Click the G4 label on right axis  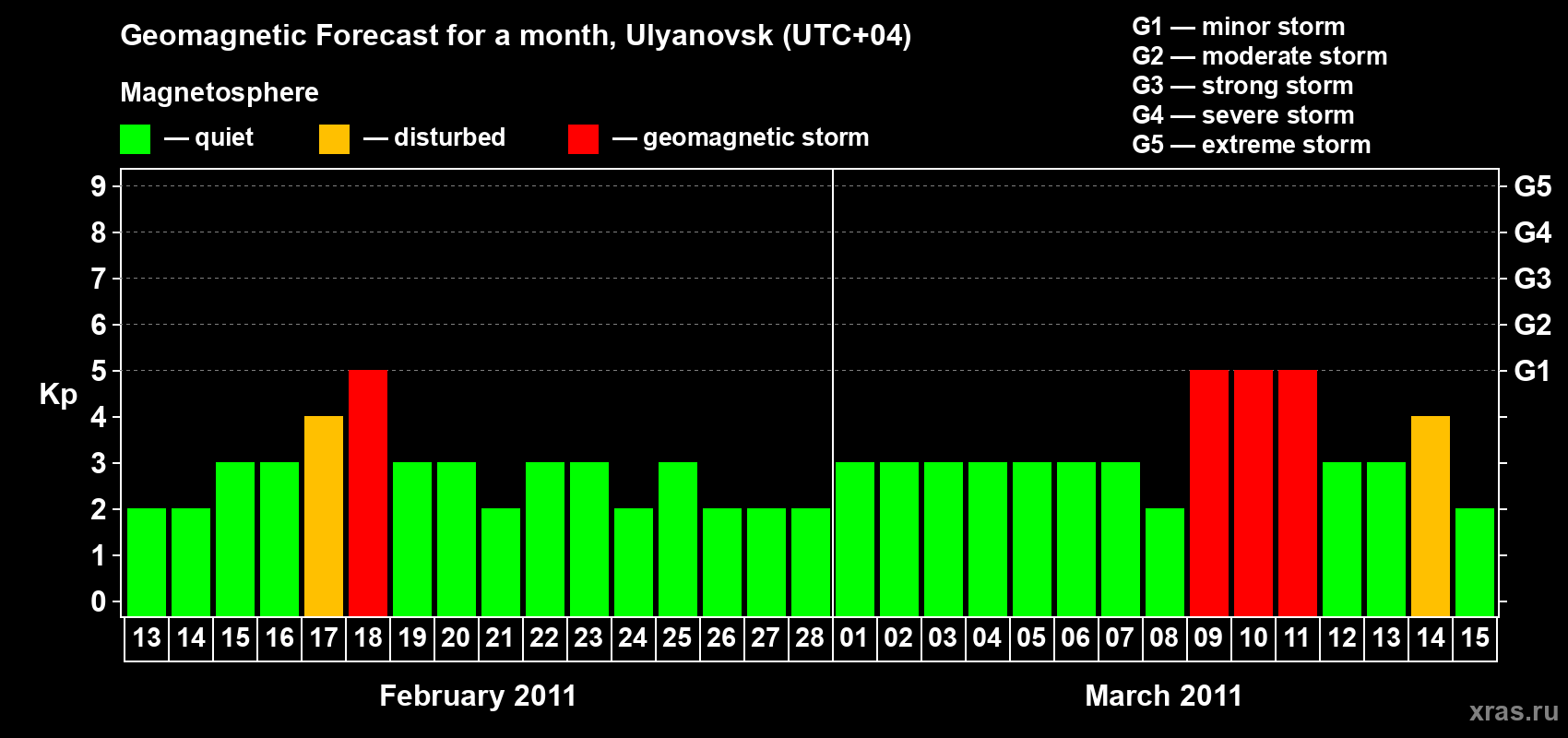(x=1533, y=232)
